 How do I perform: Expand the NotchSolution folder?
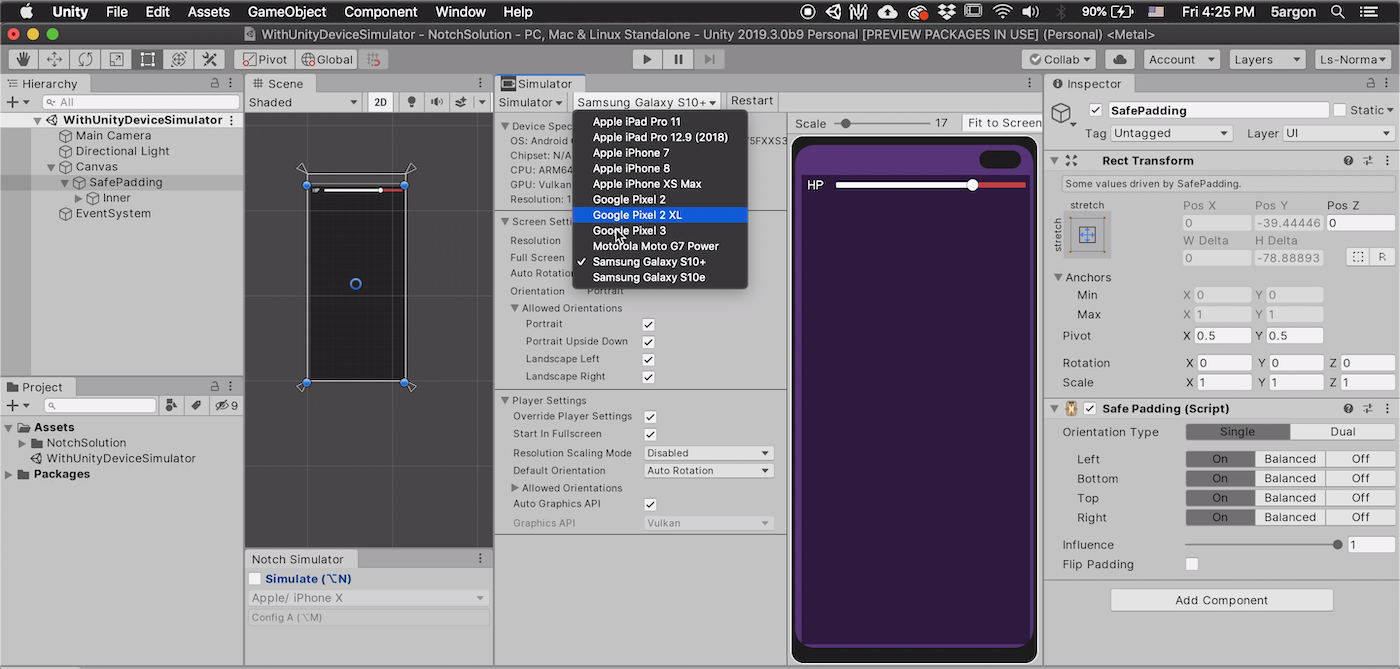(22, 443)
